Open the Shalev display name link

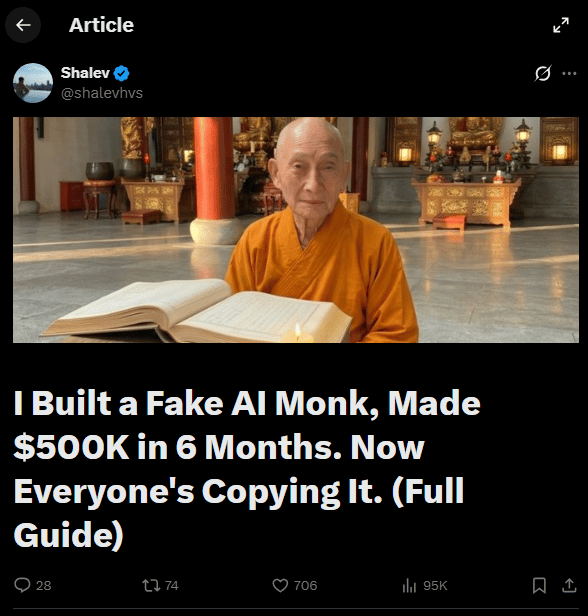[x=85, y=73]
